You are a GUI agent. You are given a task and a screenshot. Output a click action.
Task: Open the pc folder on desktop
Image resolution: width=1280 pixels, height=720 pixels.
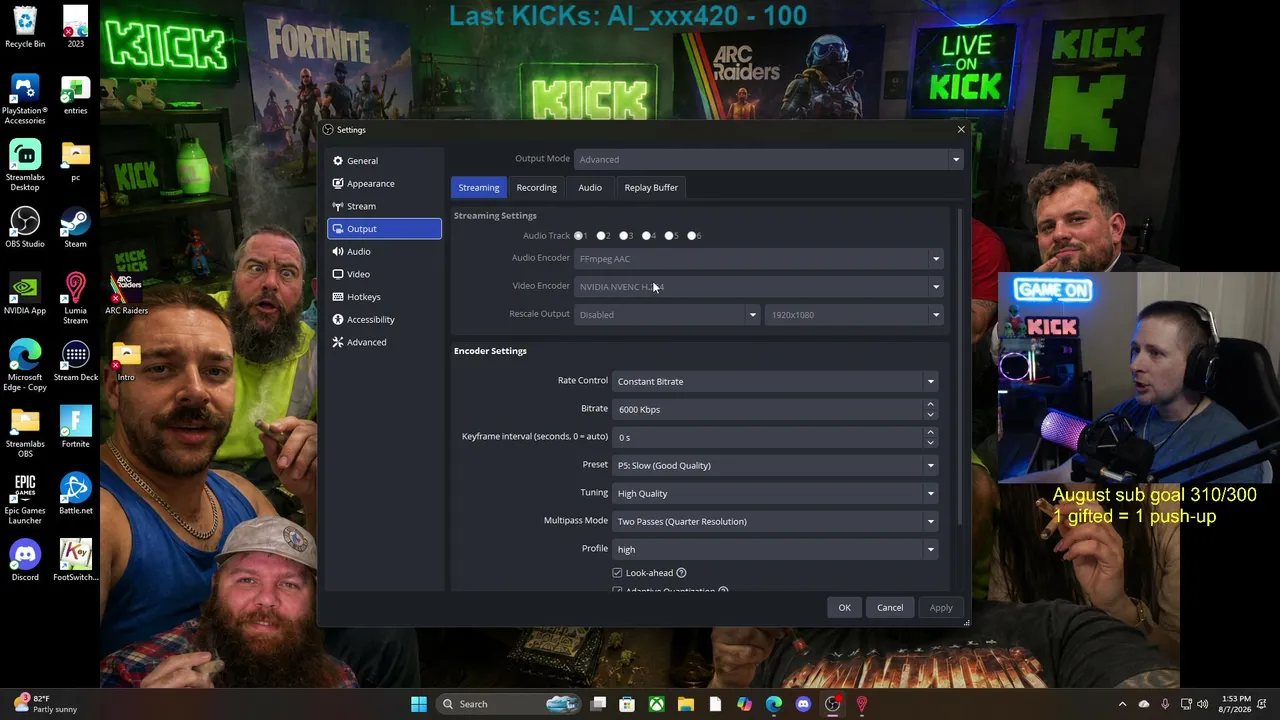click(75, 160)
